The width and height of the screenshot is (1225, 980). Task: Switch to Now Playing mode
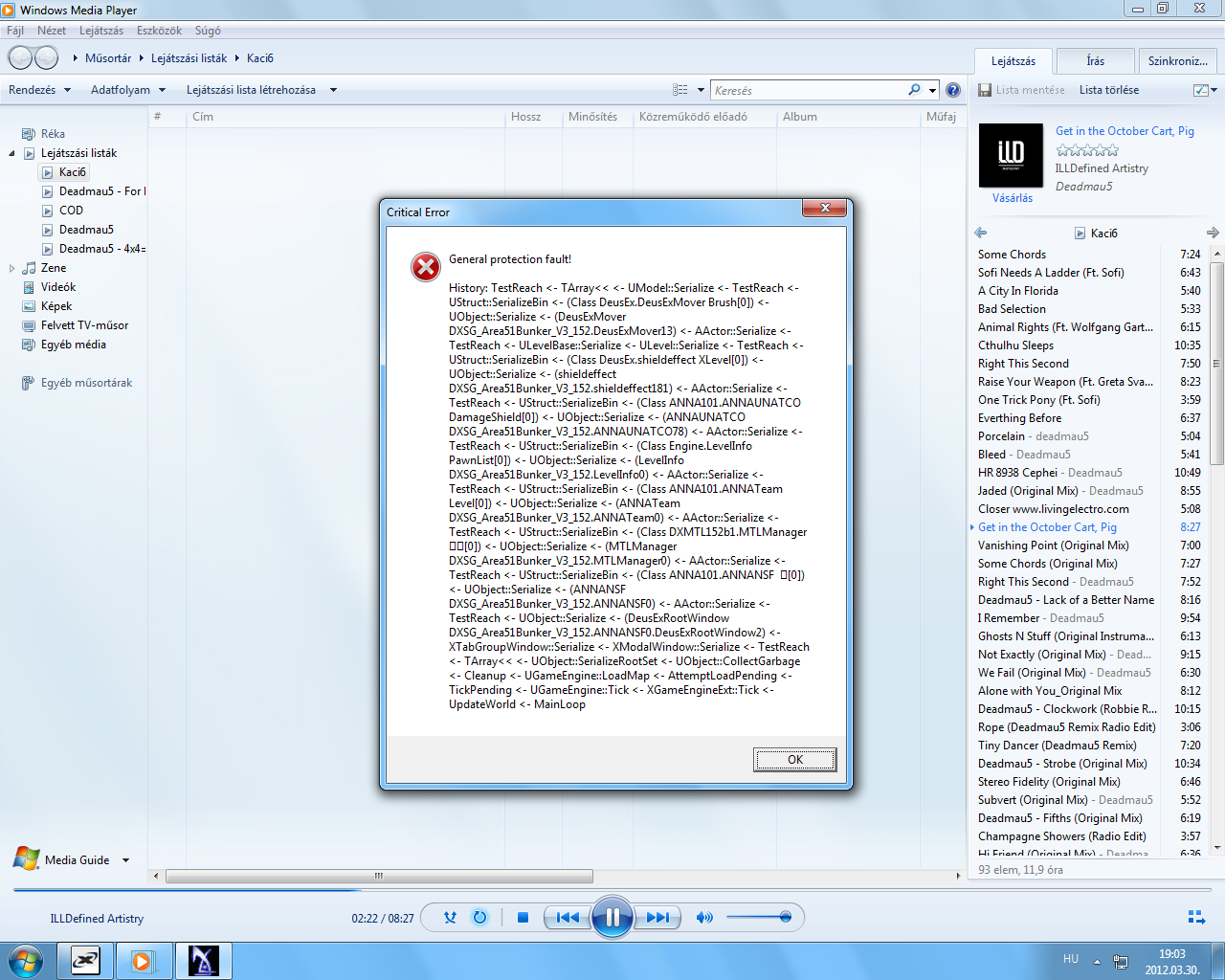pos(1196,917)
